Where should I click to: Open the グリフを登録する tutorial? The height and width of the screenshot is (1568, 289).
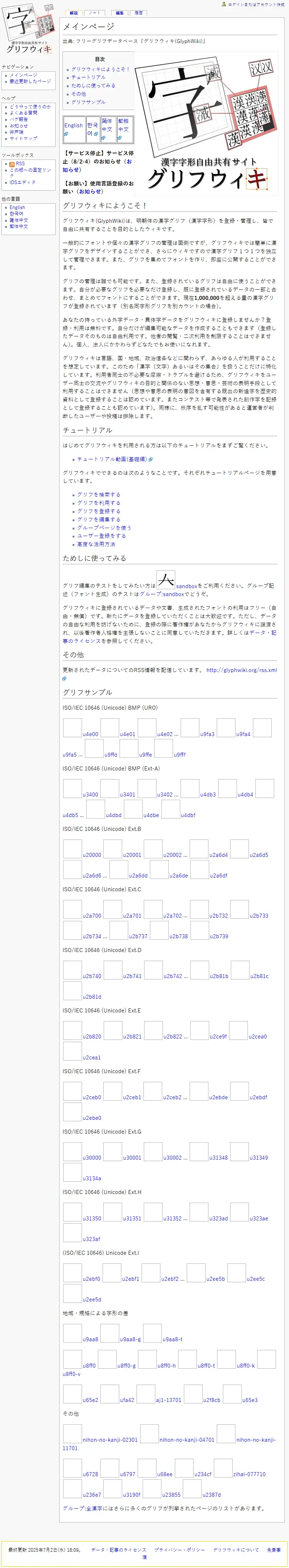(x=99, y=511)
